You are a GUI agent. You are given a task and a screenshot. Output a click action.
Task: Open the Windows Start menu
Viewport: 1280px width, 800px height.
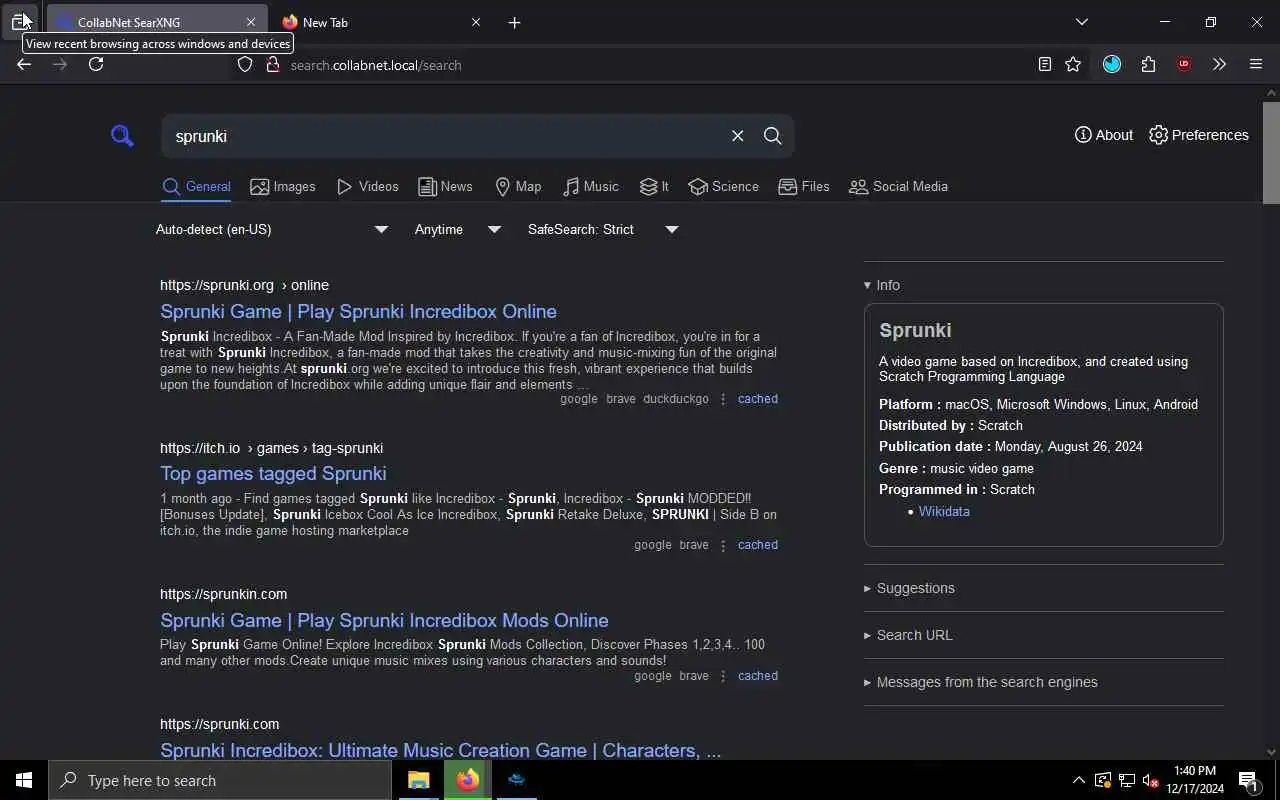click(24, 780)
